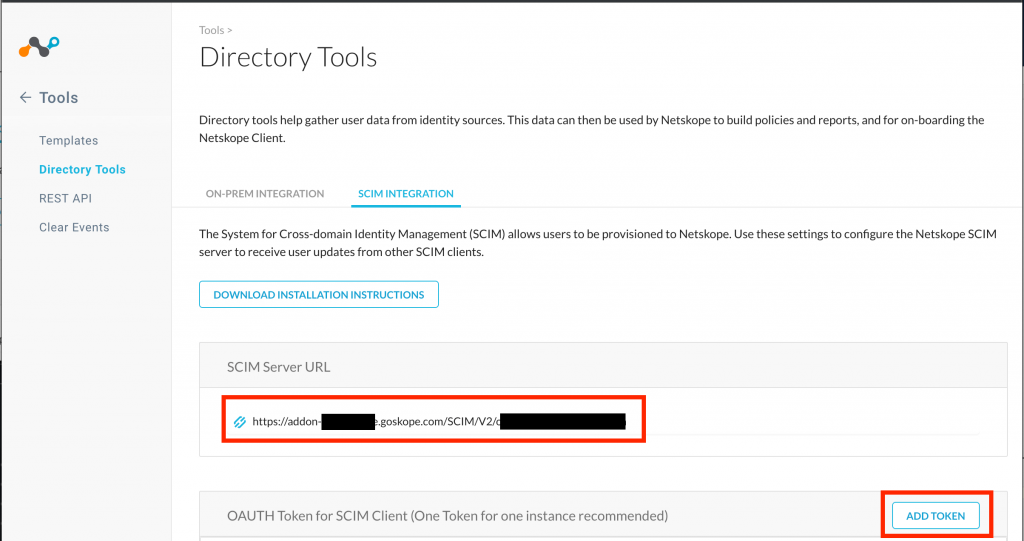Click Download Installation Instructions button
The image size is (1024, 541).
pyautogui.click(x=319, y=295)
